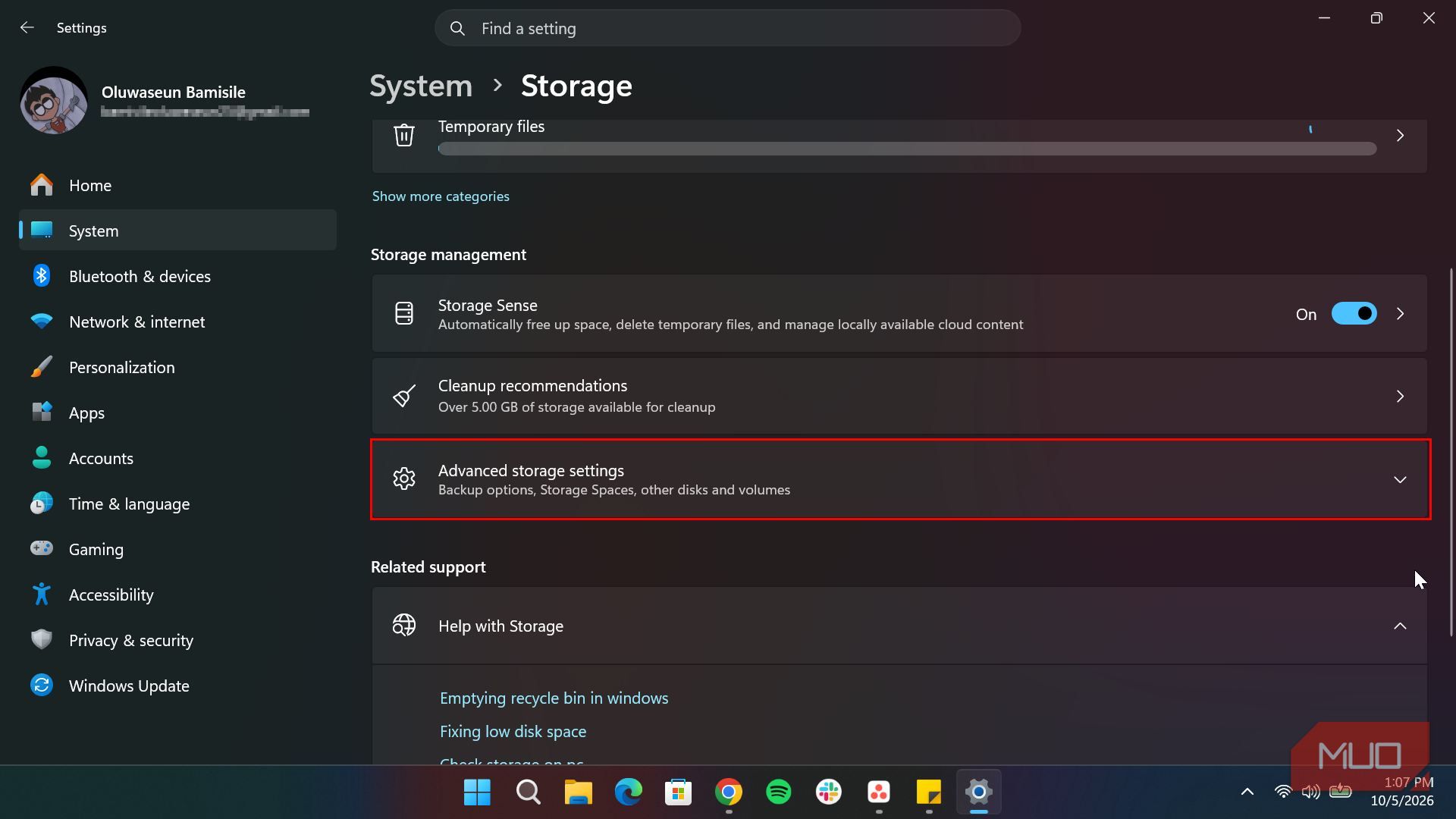Click the Temporary files trash icon
This screenshot has width=1456, height=819.
coord(404,135)
